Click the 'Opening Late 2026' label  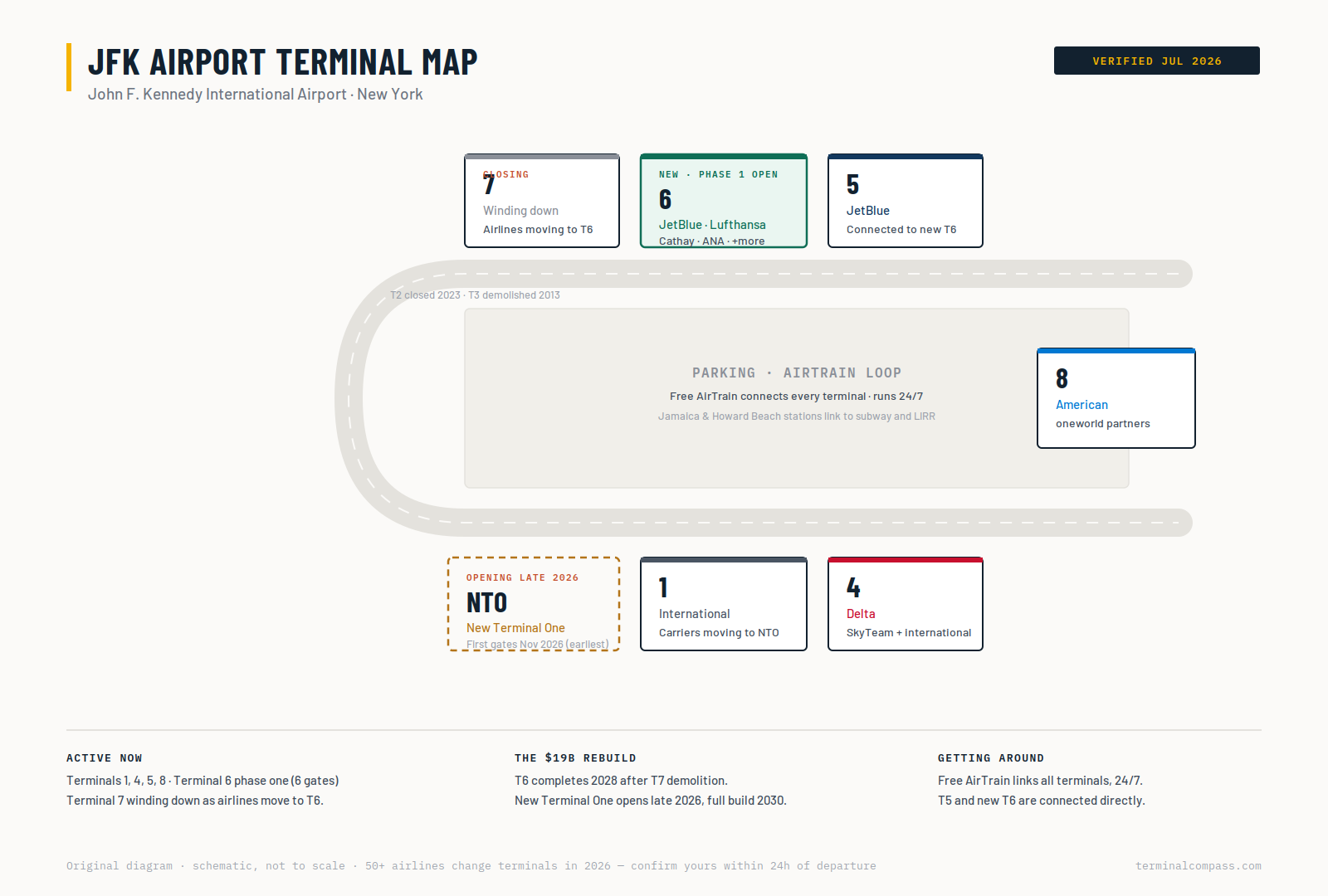[522, 578]
